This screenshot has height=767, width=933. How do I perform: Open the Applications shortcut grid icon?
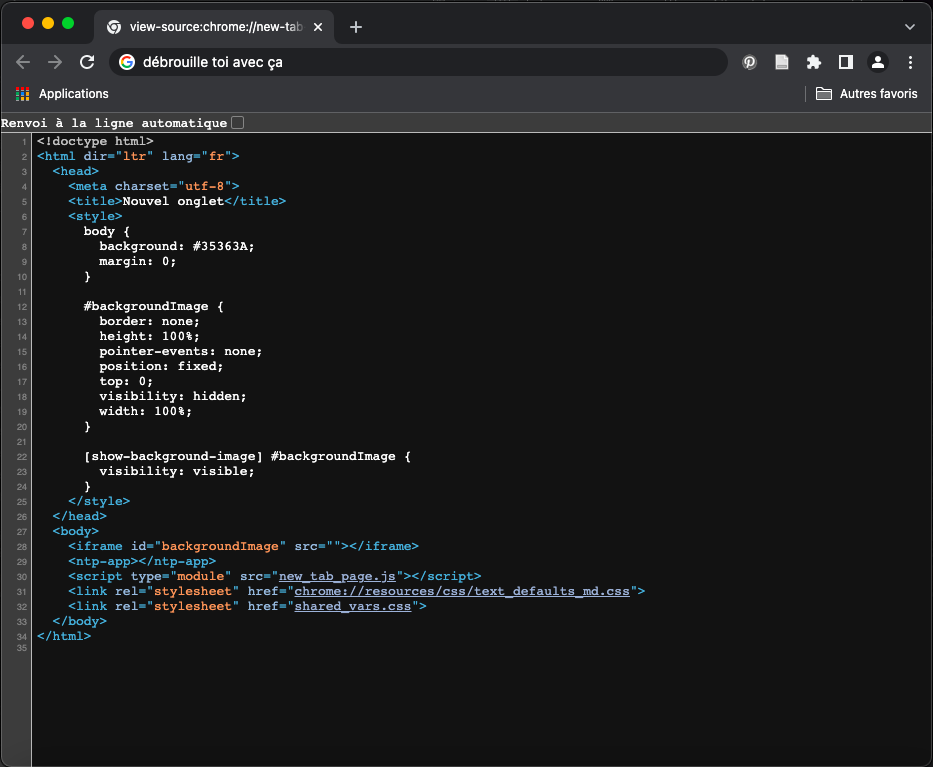tap(23, 94)
